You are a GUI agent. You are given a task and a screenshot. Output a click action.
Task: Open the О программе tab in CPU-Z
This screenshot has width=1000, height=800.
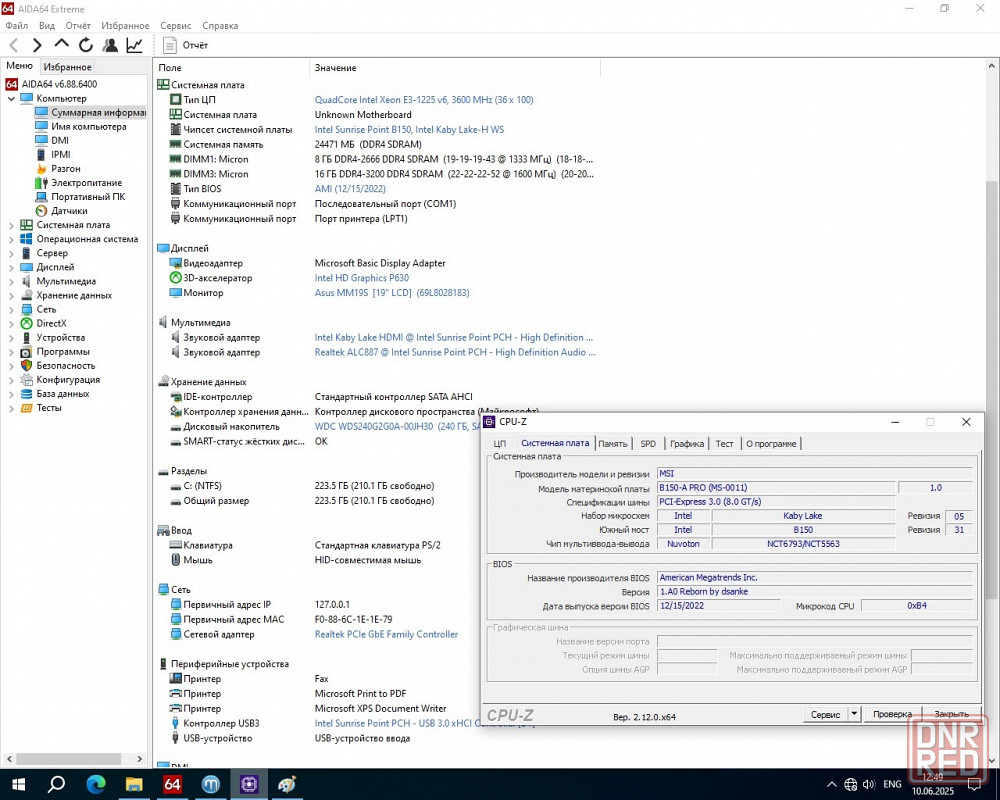(771, 443)
